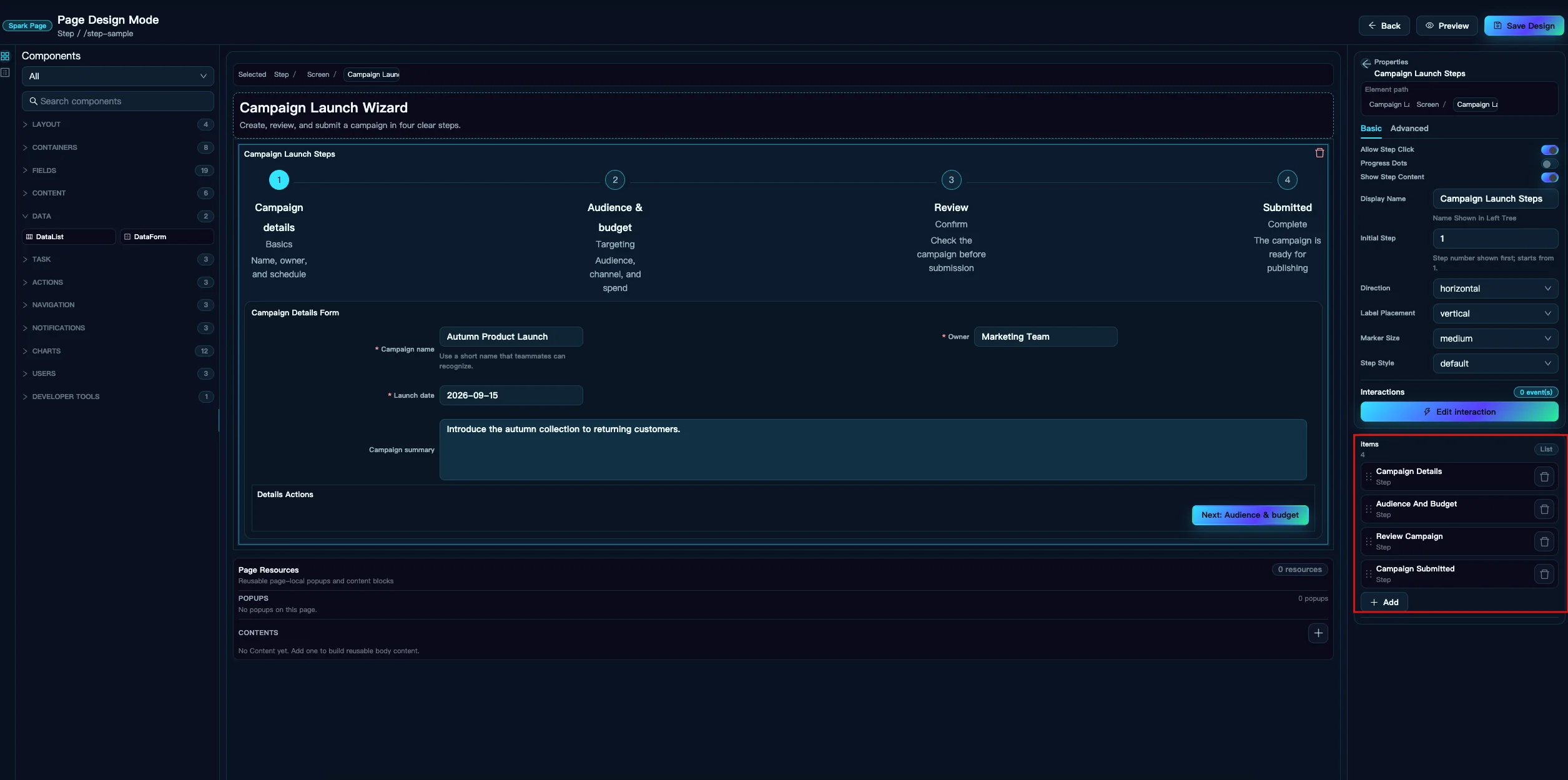Viewport: 1568px width, 780px height.
Task: Click Next: Audience & budget button
Action: [1250, 515]
